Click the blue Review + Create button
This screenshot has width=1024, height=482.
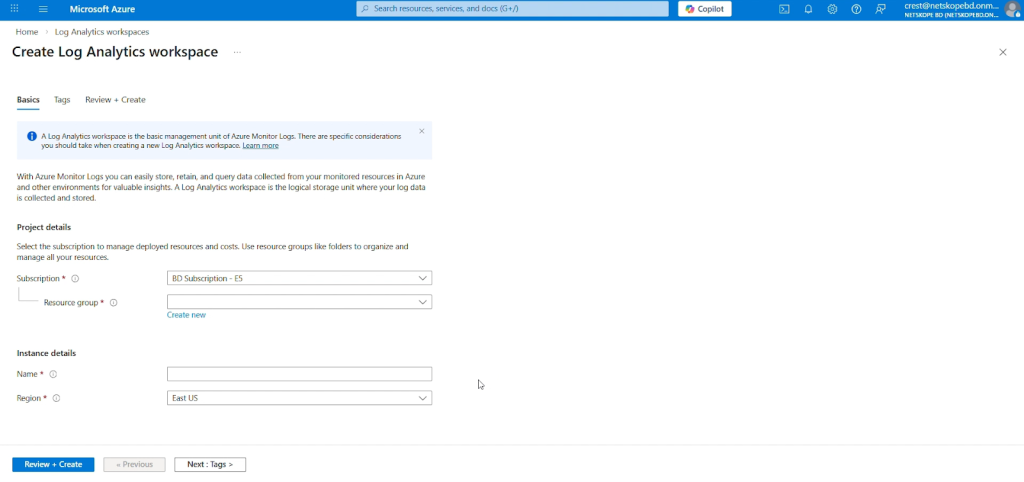point(53,464)
